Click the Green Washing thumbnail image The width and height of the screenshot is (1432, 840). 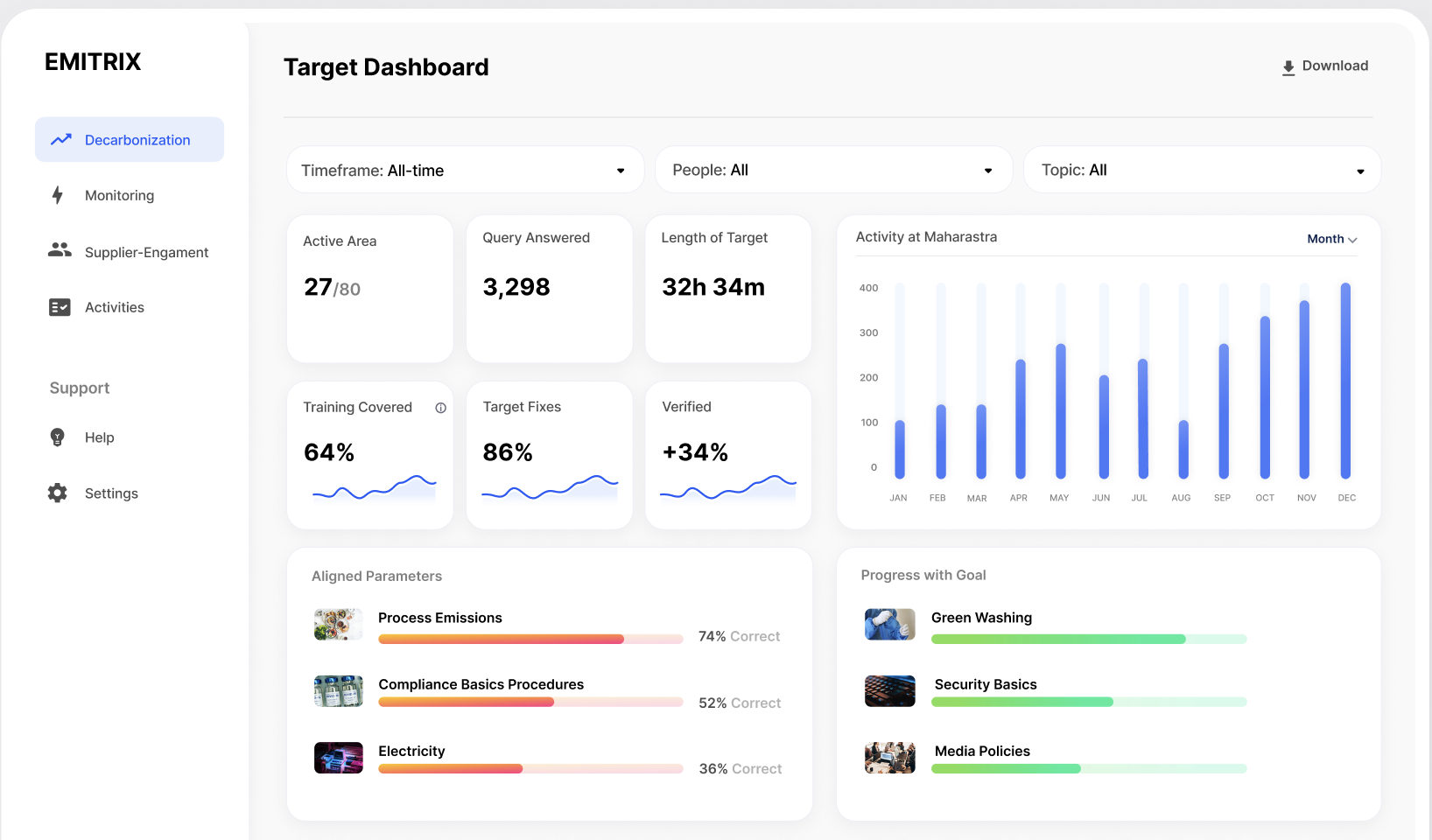pos(889,624)
